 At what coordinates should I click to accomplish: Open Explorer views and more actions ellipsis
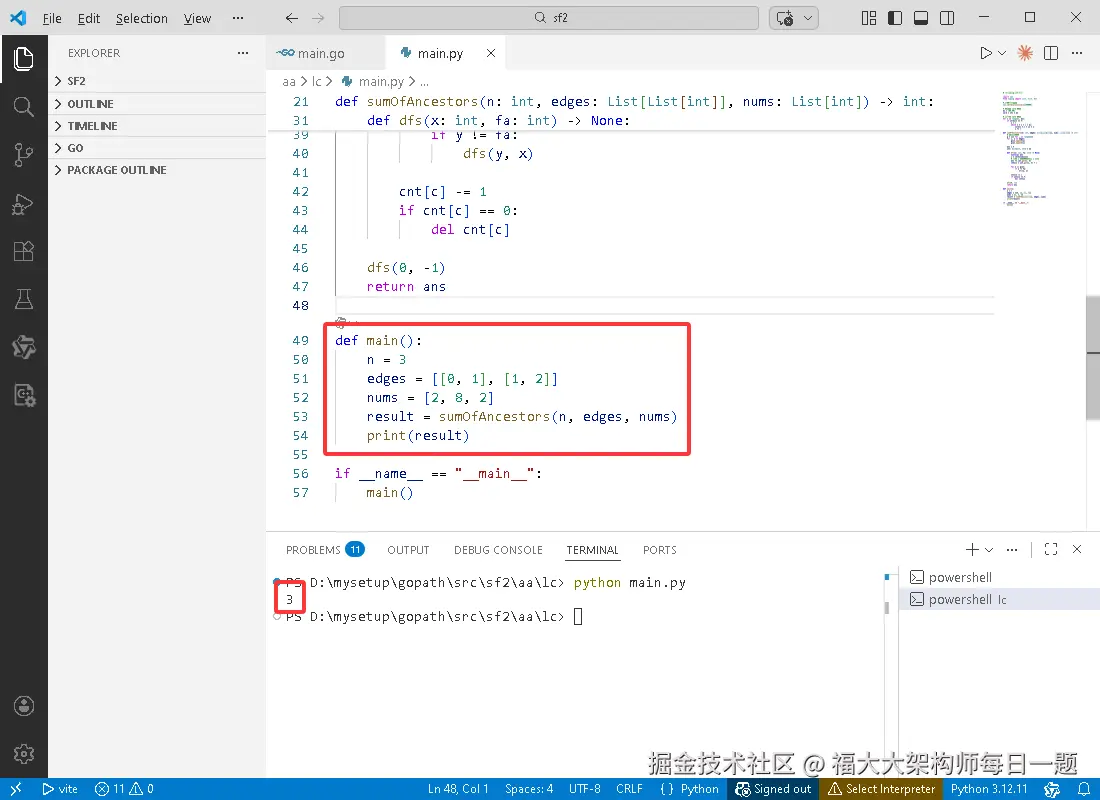tap(243, 53)
